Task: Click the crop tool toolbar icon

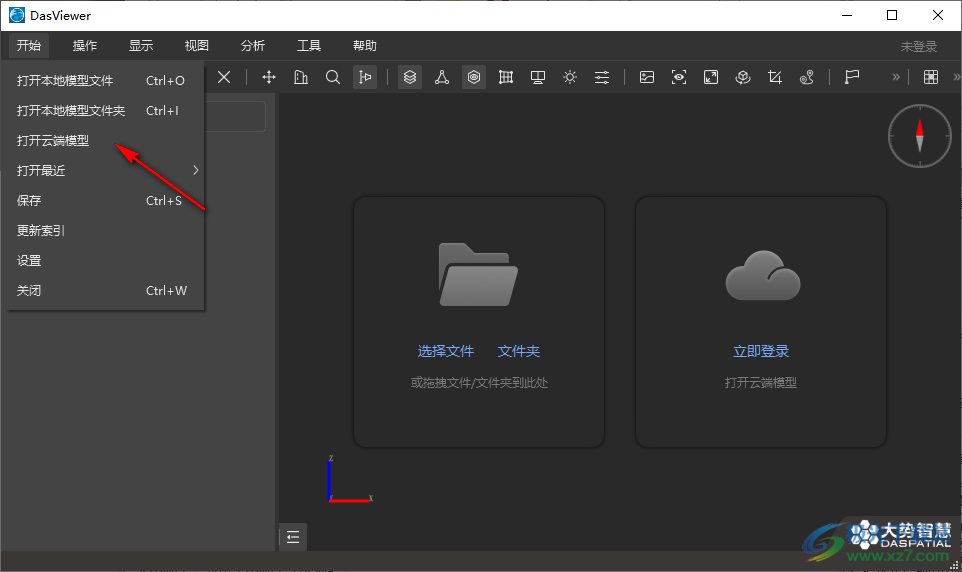Action: pos(775,77)
